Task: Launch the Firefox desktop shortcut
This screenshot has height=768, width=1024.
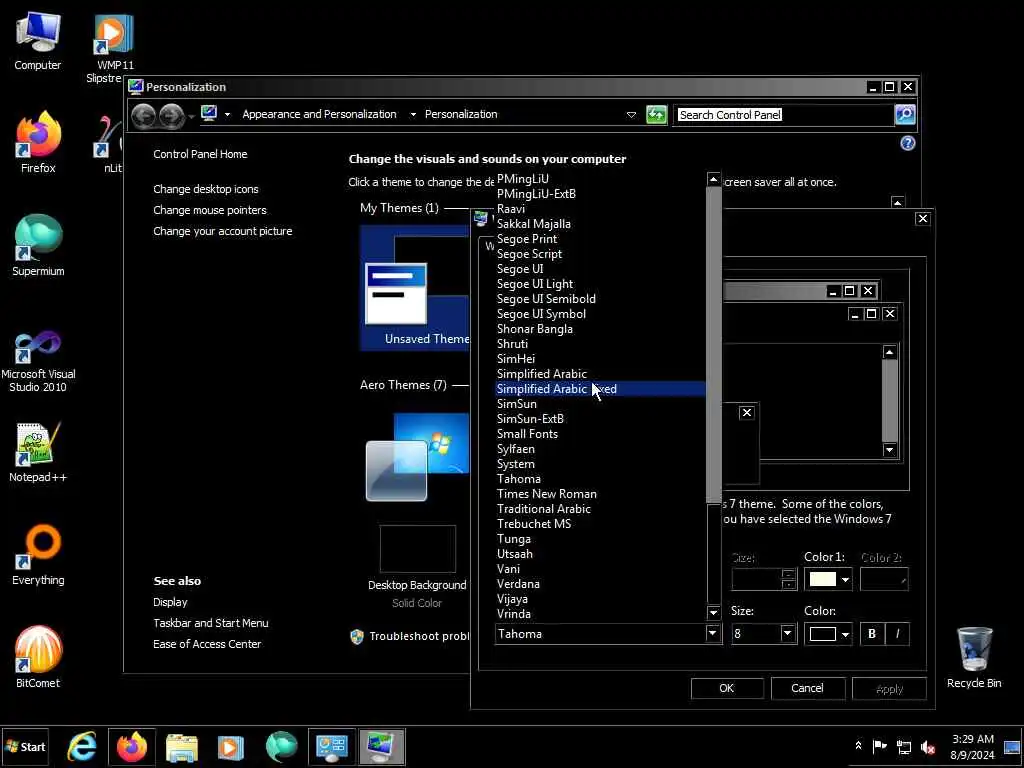Action: tap(38, 142)
